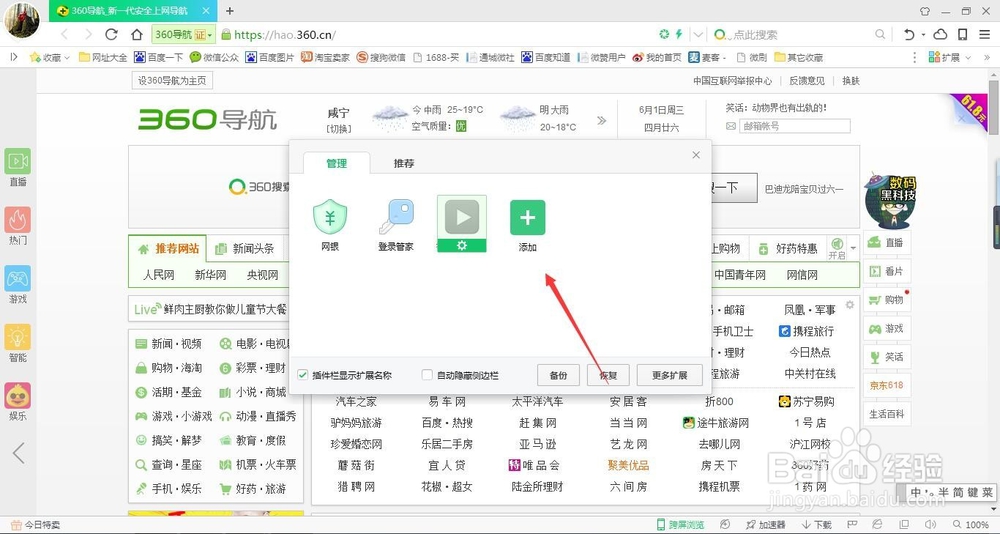Click the address bar URL field
This screenshot has width=1000, height=534.
coord(437,34)
